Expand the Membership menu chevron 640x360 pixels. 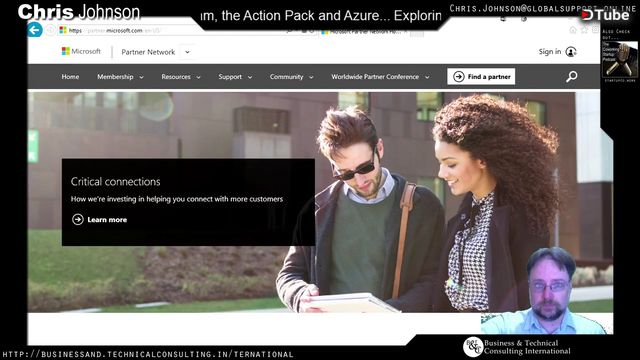click(x=141, y=77)
